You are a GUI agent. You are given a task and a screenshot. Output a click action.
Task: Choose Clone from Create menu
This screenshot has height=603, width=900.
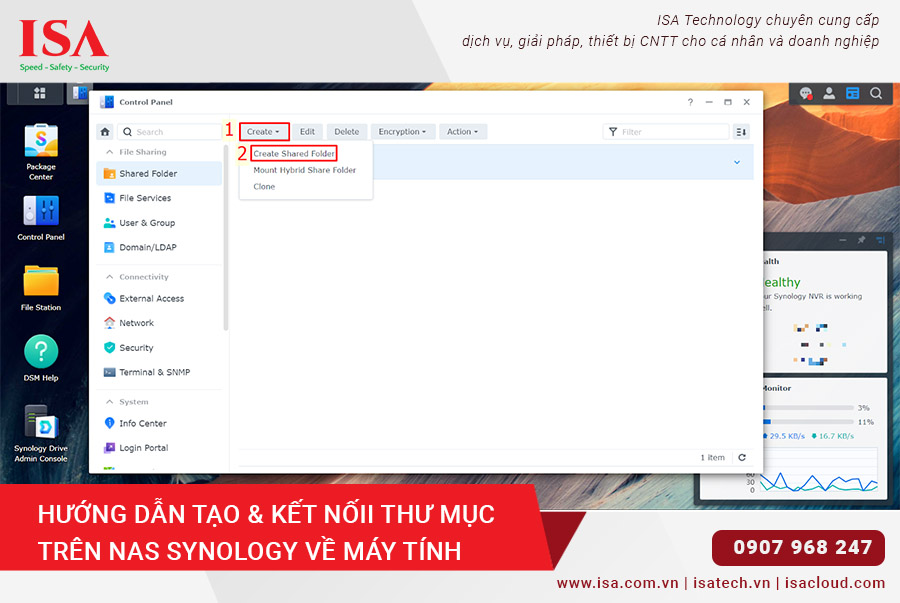click(x=264, y=186)
